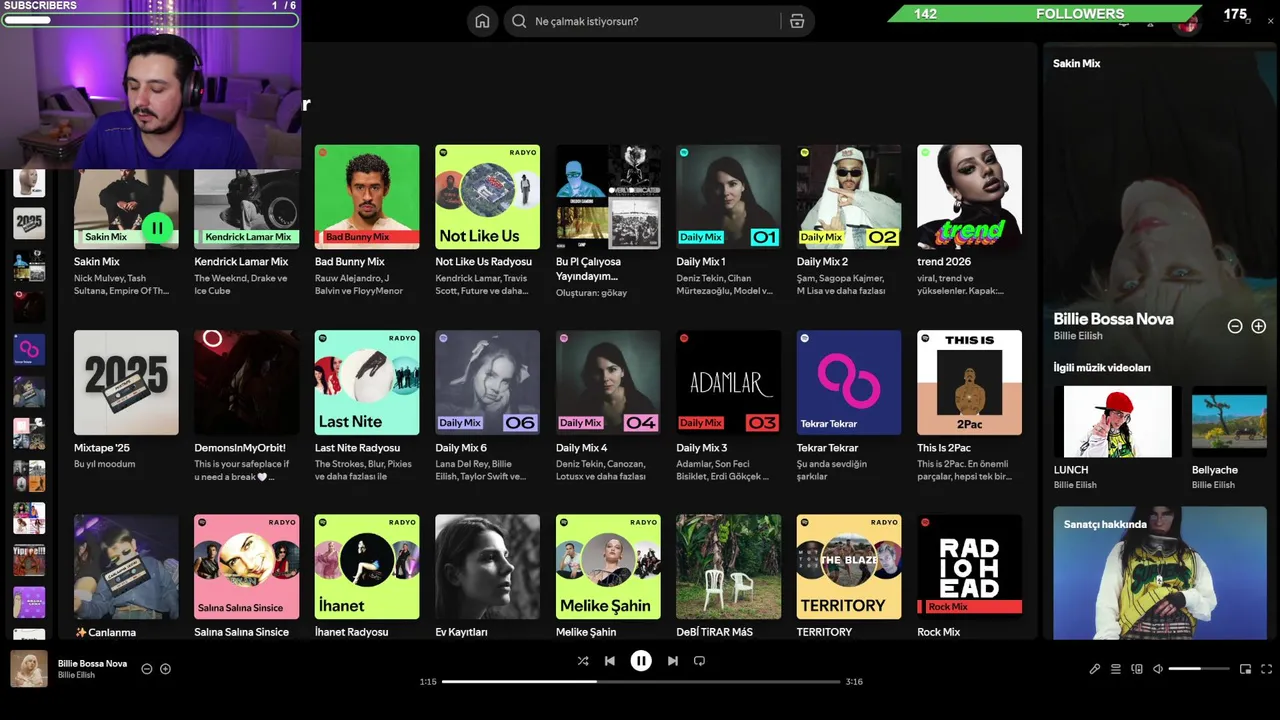Adjust the volume slider
1280x720 pixels.
coord(1198,669)
